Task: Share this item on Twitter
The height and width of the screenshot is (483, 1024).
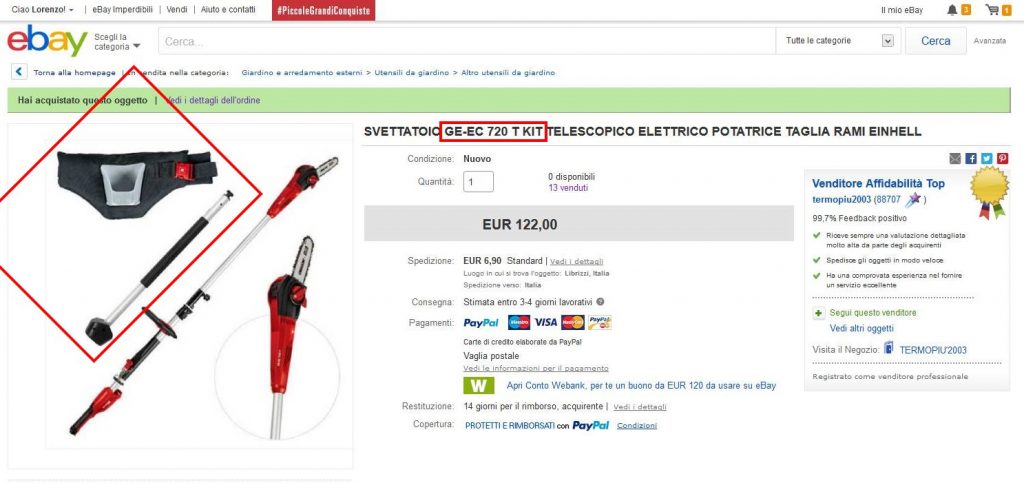Action: (987, 158)
